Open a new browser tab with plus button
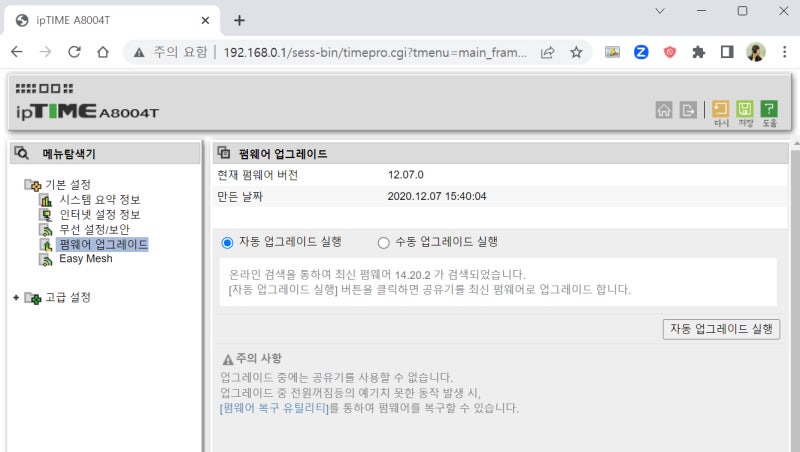This screenshot has height=452, width=800. (x=239, y=20)
